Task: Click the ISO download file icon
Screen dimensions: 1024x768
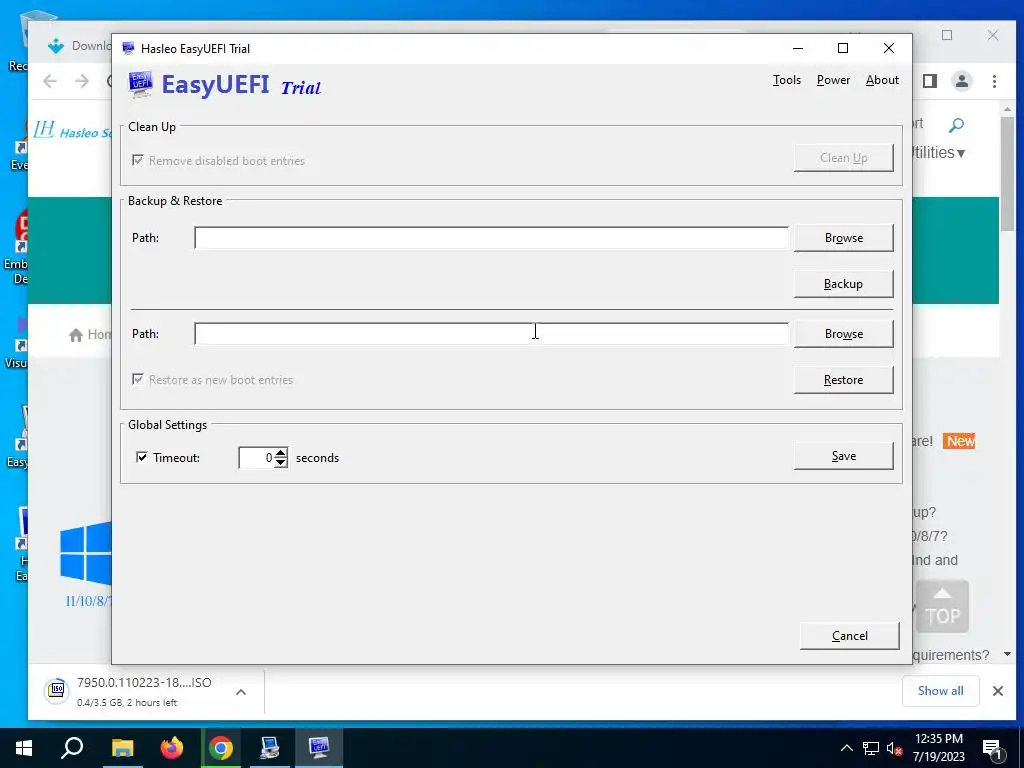Action: point(57,690)
